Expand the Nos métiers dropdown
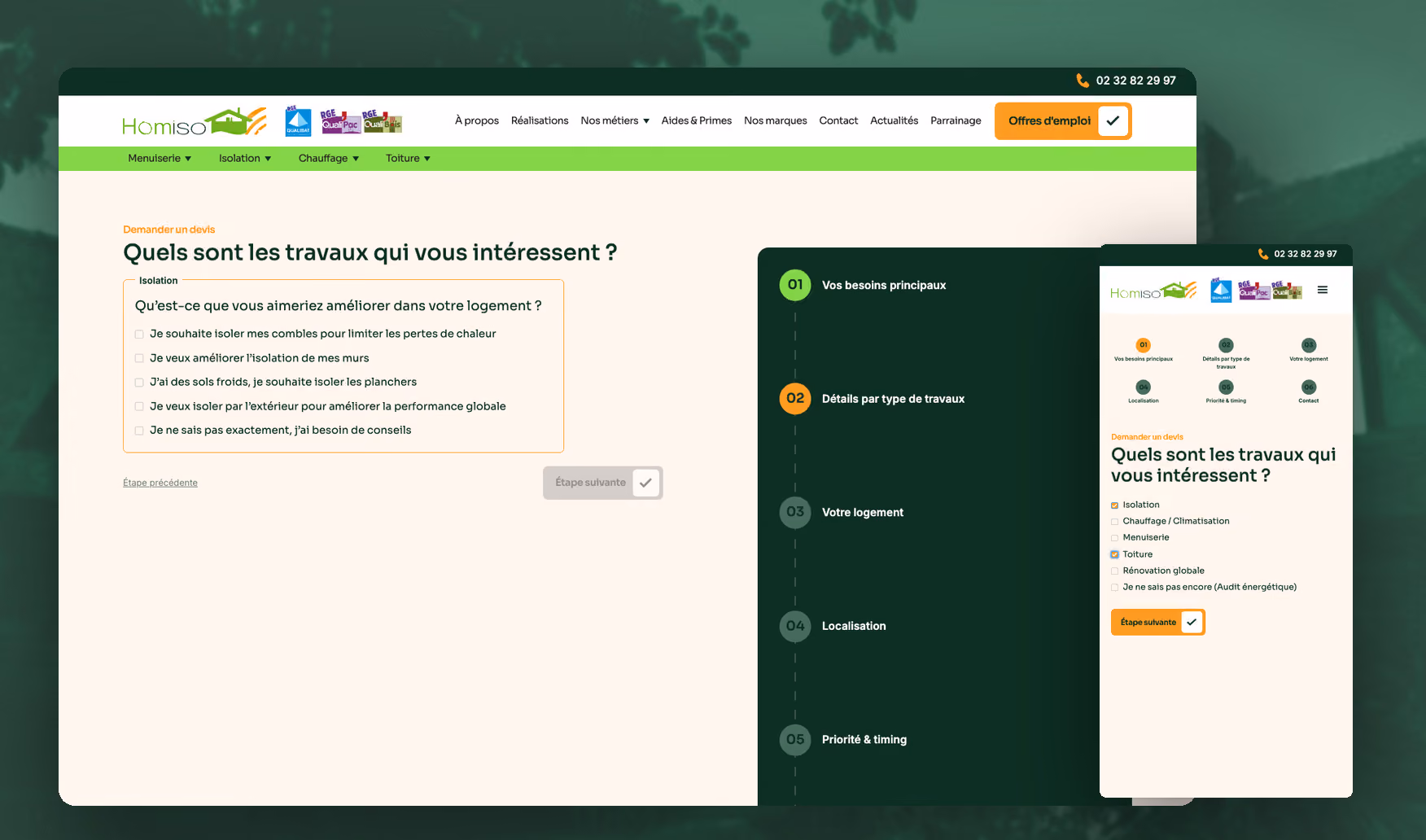 tap(615, 120)
